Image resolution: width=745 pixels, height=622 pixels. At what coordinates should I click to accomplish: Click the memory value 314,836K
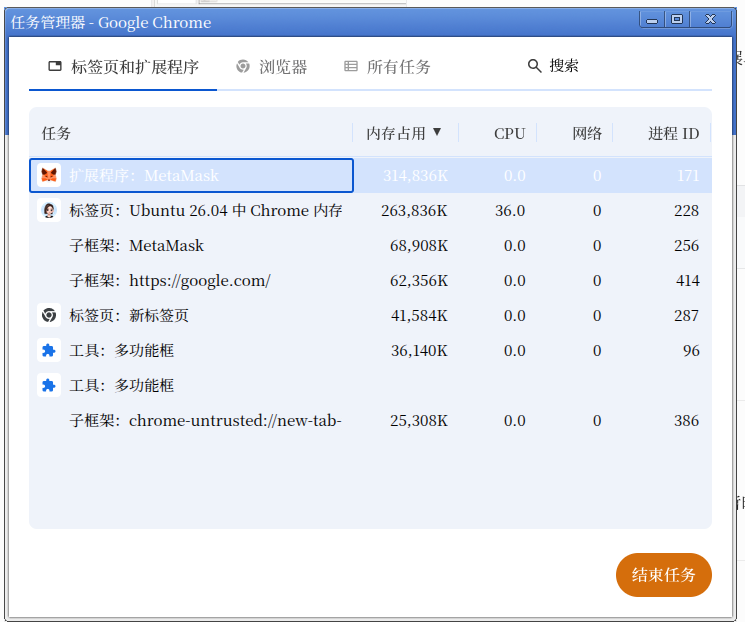416,175
